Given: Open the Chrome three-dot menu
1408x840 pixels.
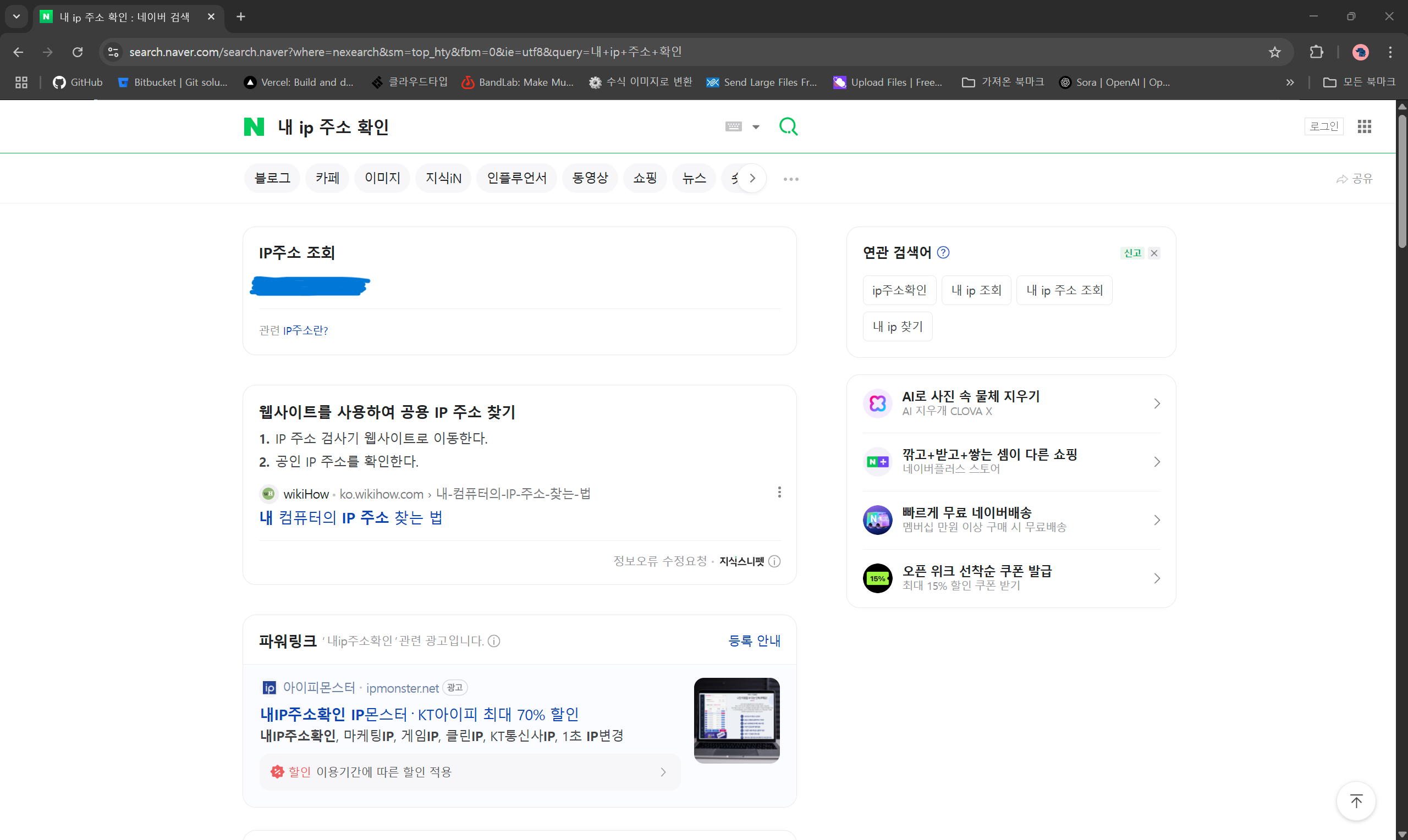Looking at the screenshot, I should click(x=1390, y=52).
